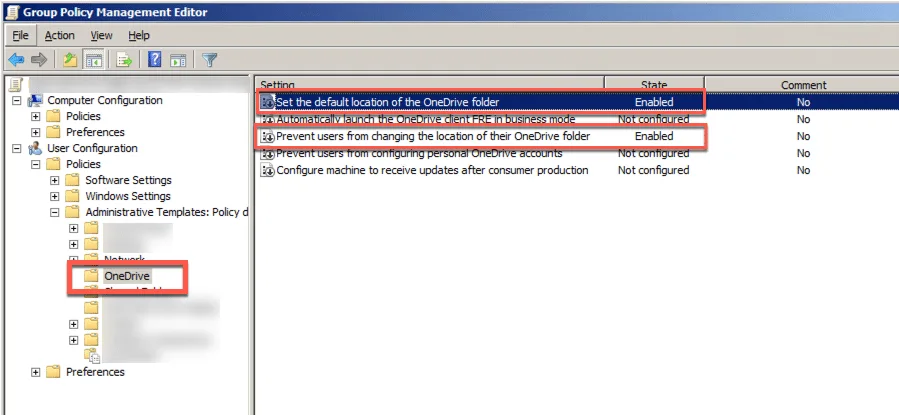Expand the Software Settings tree node
This screenshot has height=415, width=899.
coord(55,181)
